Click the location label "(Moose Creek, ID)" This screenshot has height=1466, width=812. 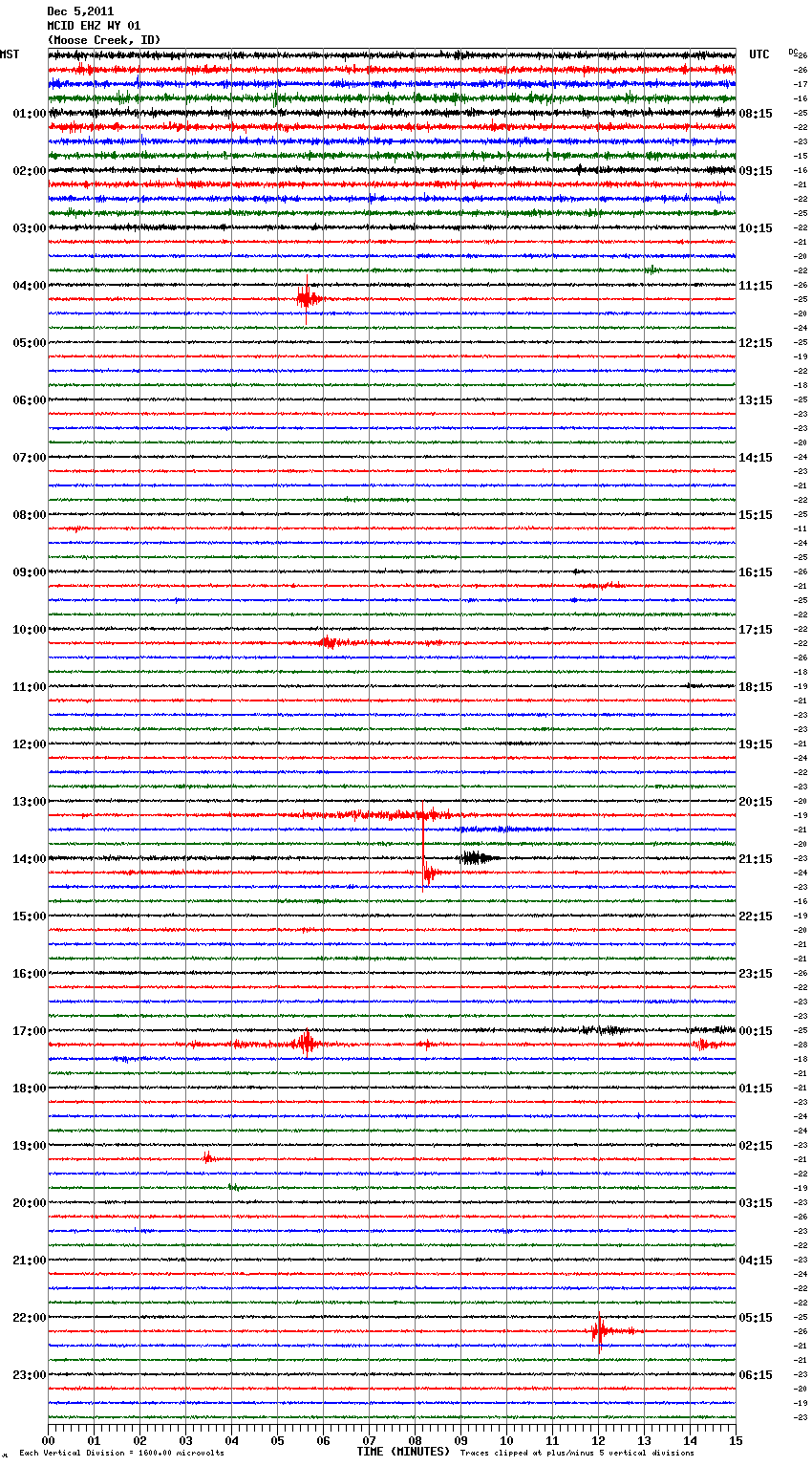pos(104,40)
